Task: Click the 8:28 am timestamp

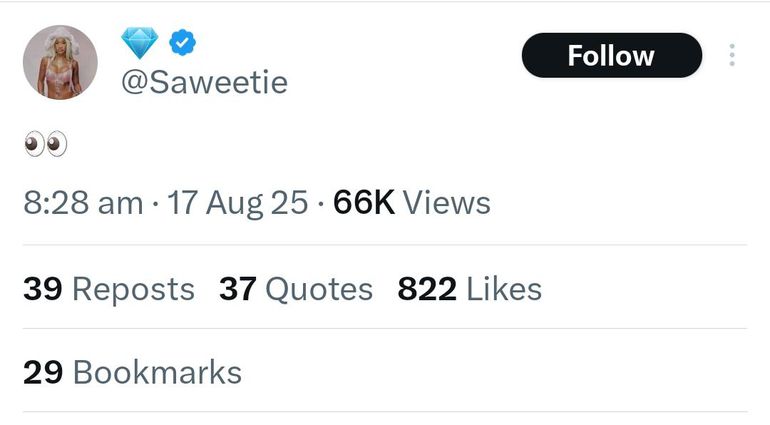Action: tap(83, 203)
